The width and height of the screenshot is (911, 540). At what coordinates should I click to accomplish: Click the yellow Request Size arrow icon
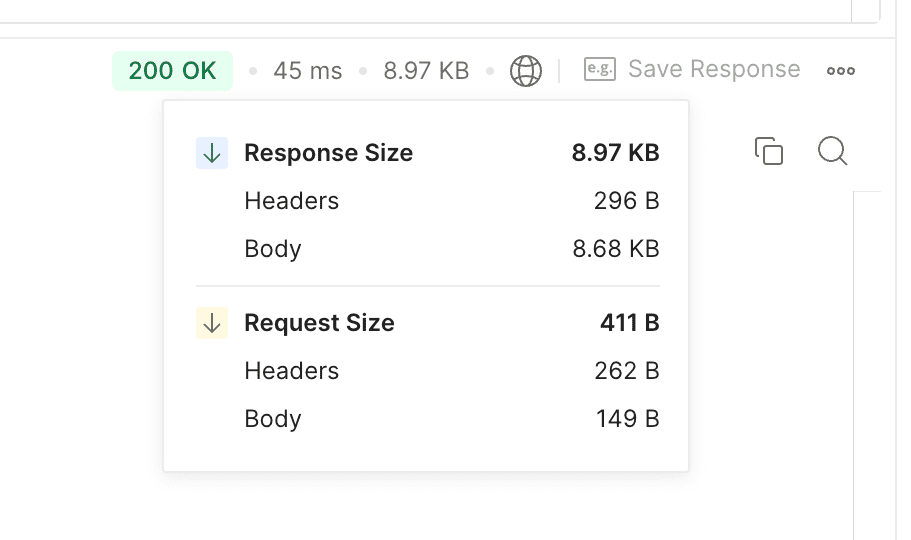coord(212,323)
